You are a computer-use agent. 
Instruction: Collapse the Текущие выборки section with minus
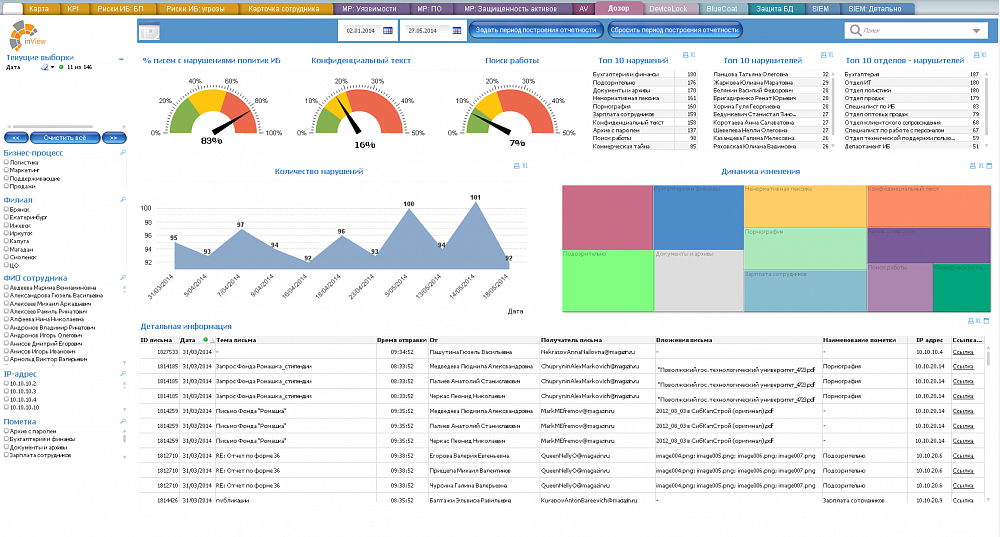click(121, 59)
